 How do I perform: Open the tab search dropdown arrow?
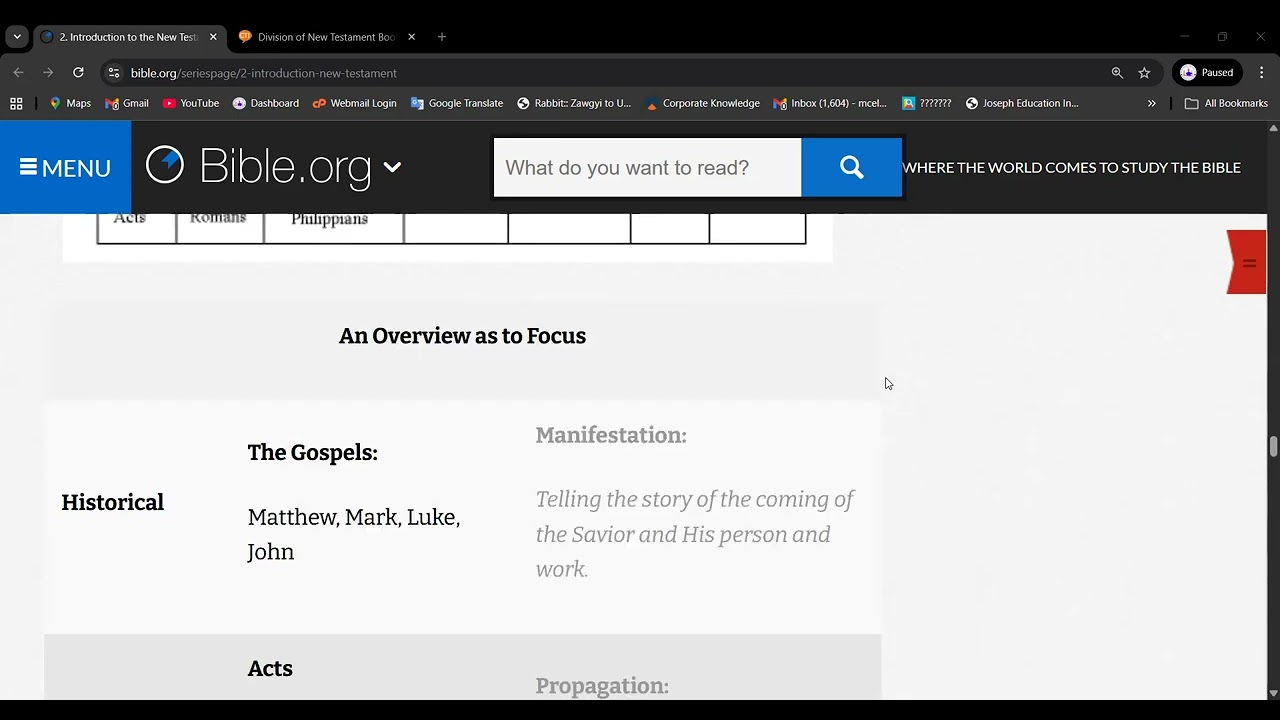(x=17, y=37)
